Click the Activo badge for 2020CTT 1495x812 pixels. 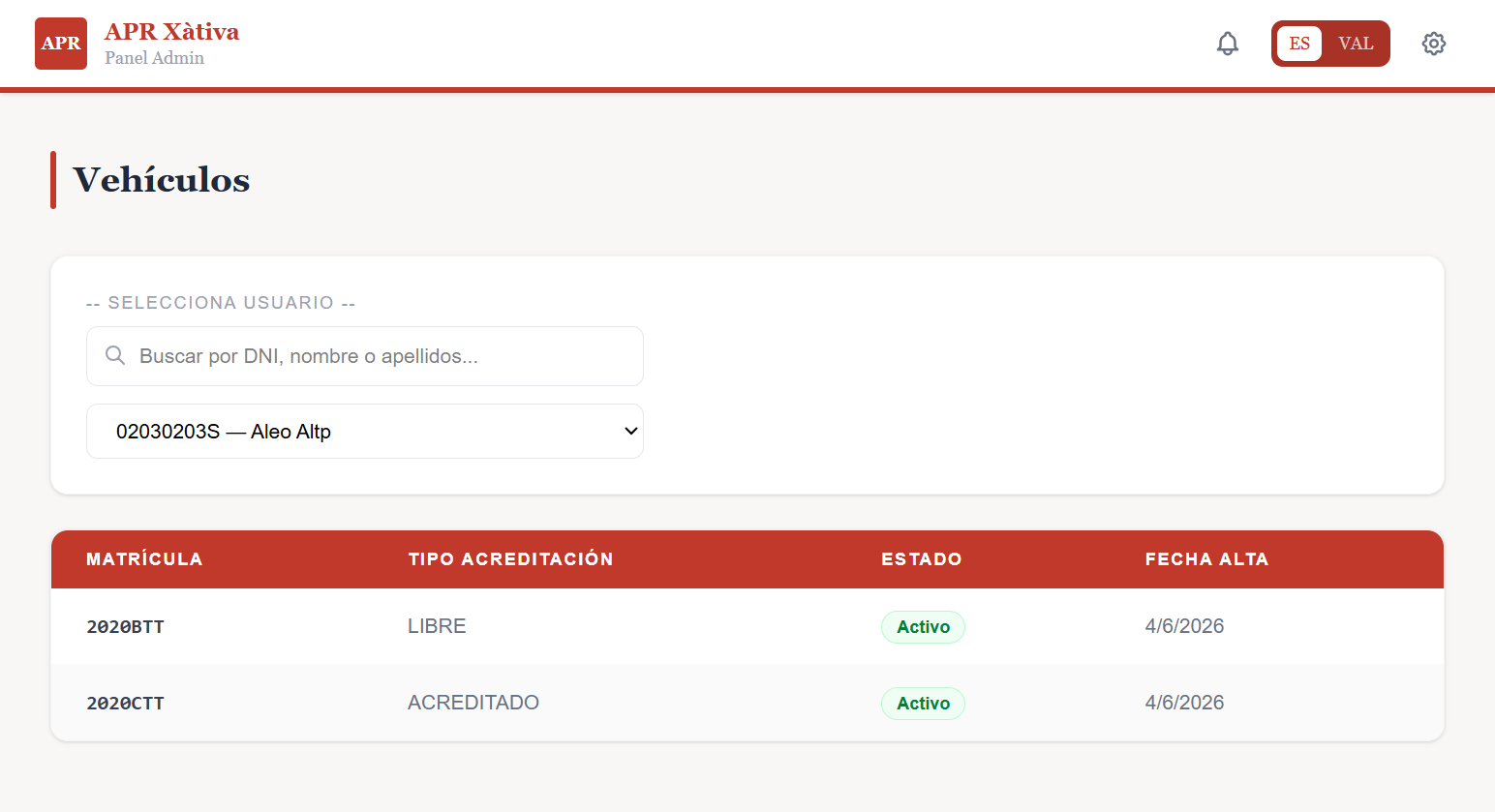point(923,704)
